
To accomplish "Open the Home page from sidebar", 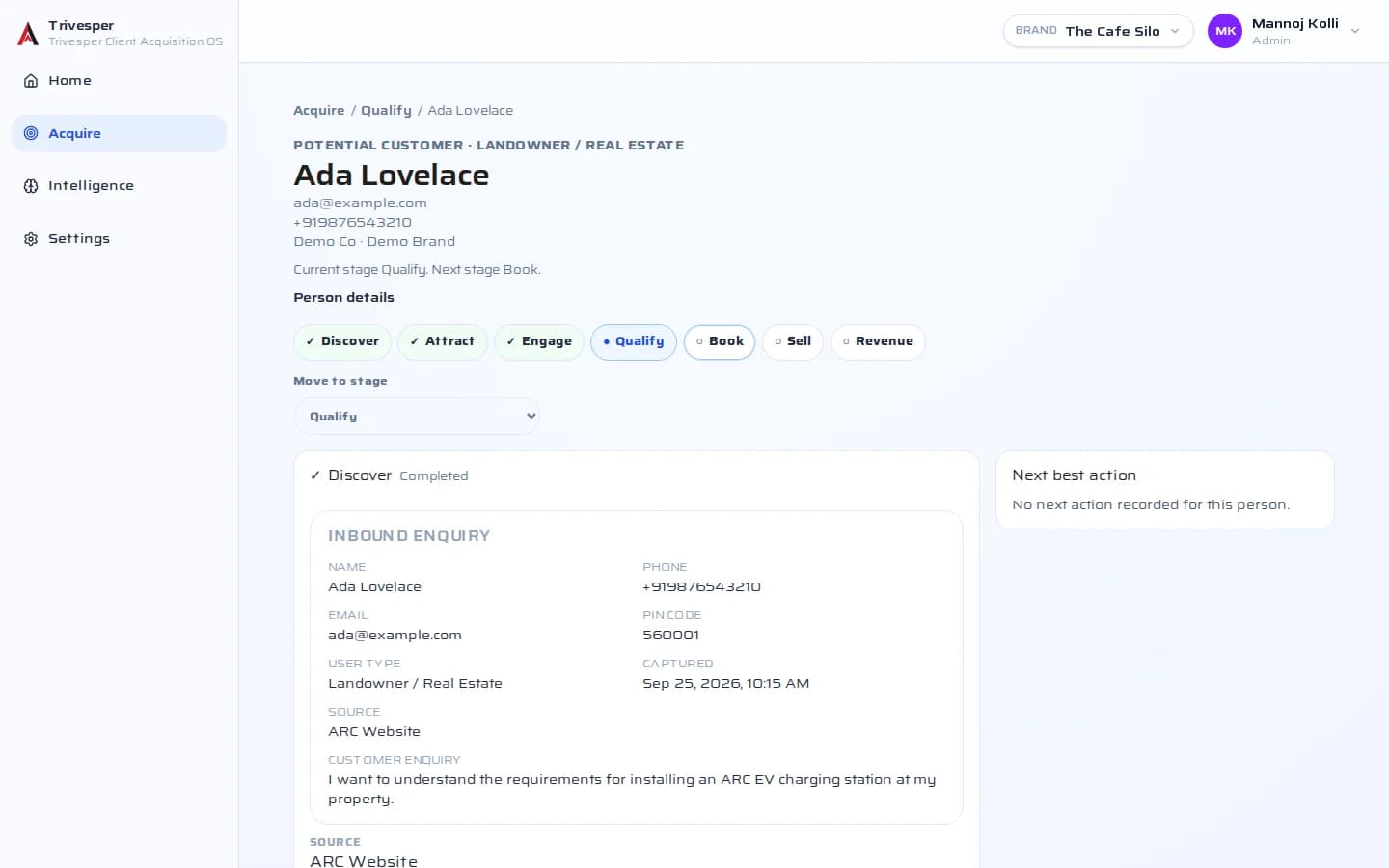I will point(119,81).
